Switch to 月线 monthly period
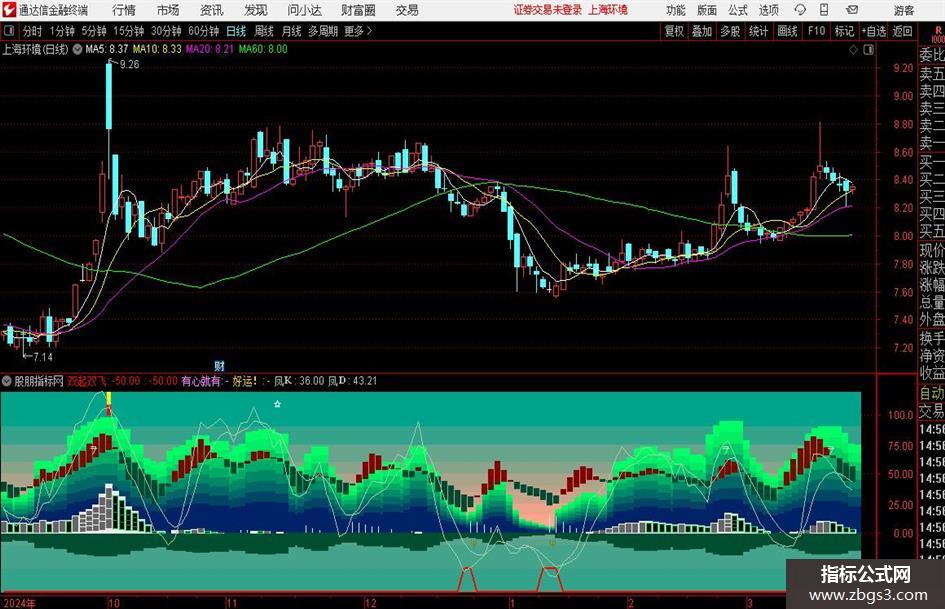 point(291,31)
